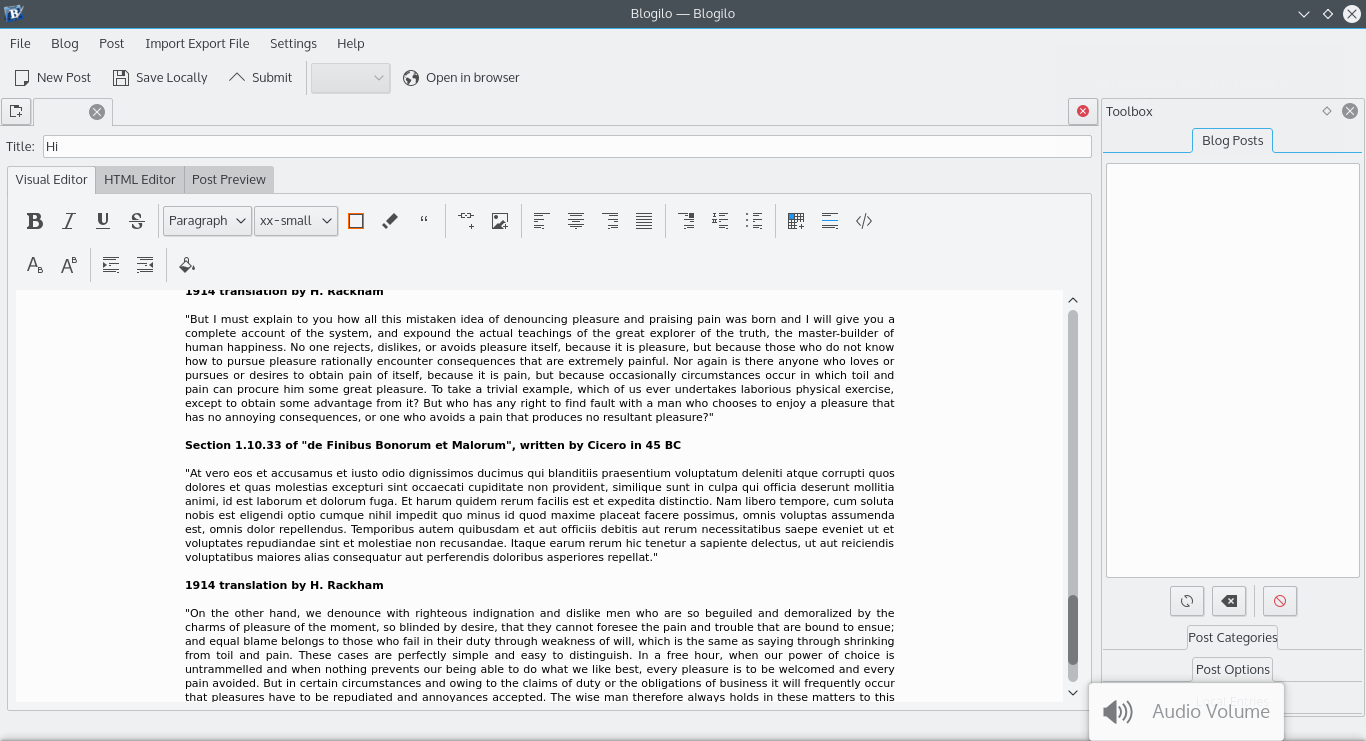1366x741 pixels.
Task: Toggle strikethrough text formatting
Action: (137, 221)
